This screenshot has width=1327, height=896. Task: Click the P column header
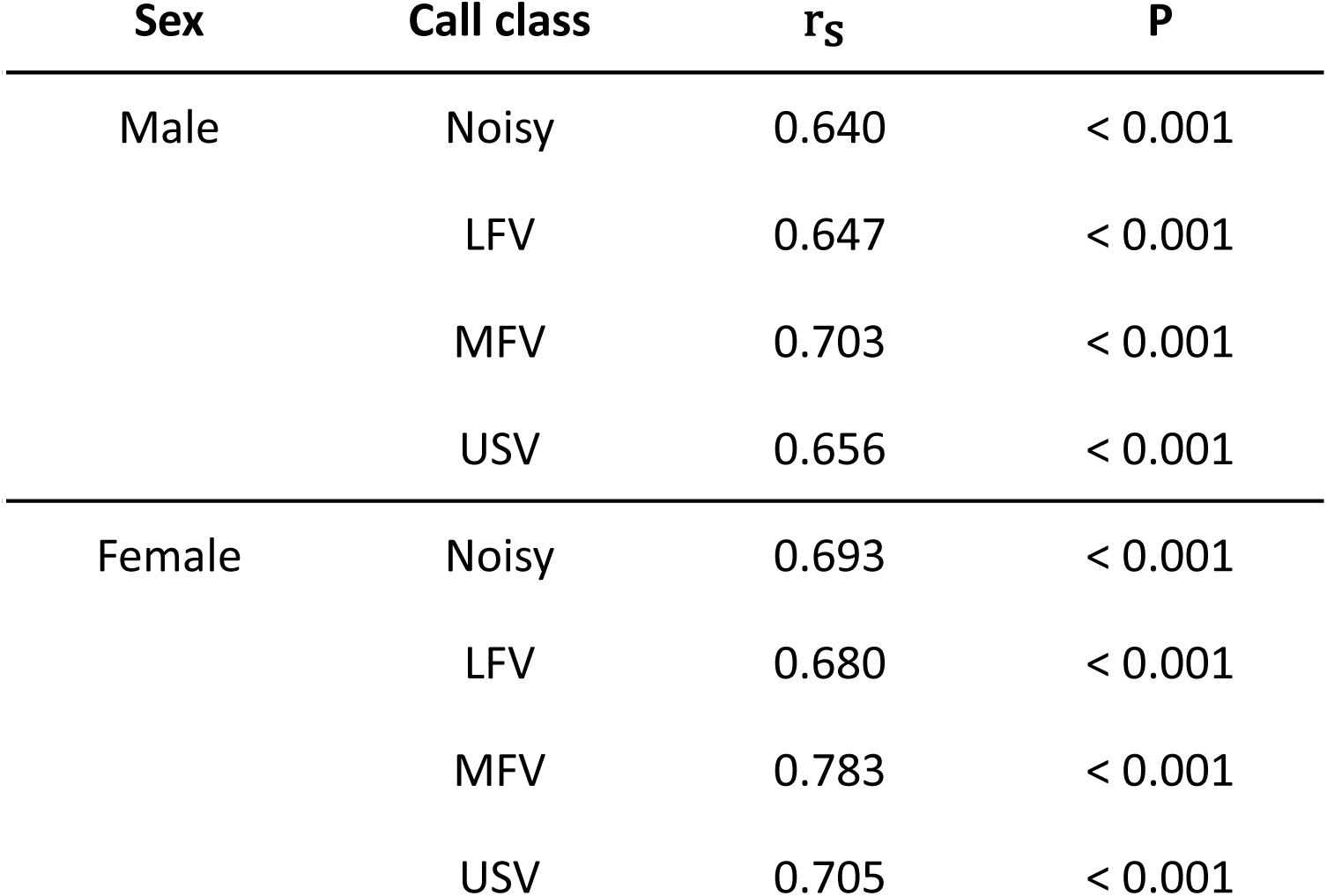tap(1160, 21)
